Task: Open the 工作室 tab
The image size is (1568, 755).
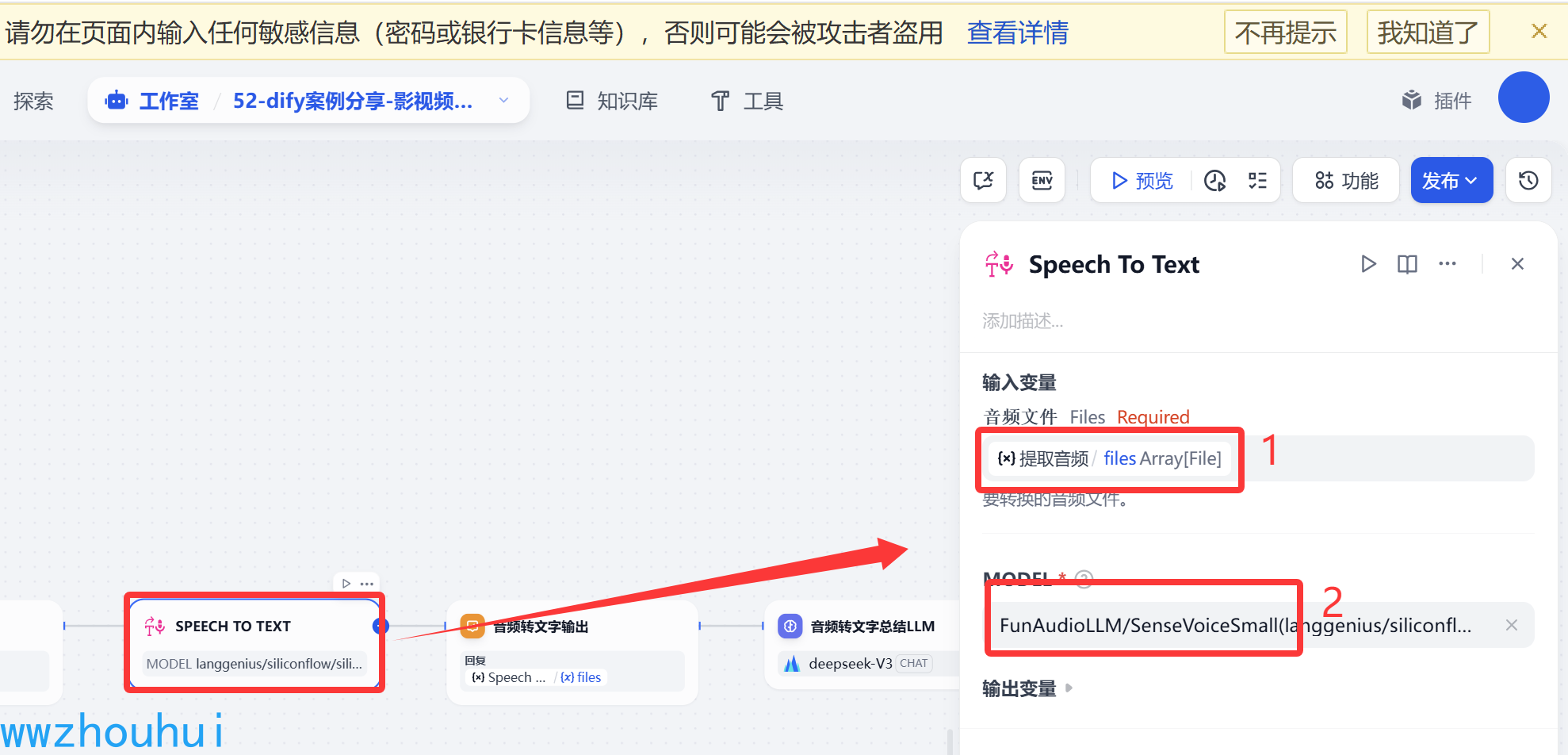Action: point(169,101)
